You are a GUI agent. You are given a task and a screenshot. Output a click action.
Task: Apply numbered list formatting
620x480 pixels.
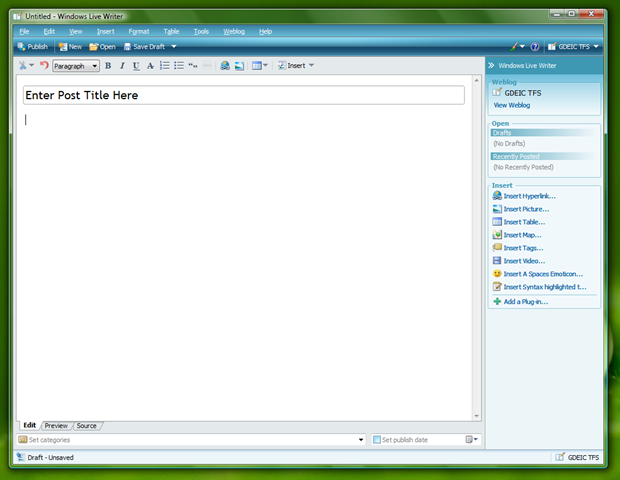click(165, 66)
